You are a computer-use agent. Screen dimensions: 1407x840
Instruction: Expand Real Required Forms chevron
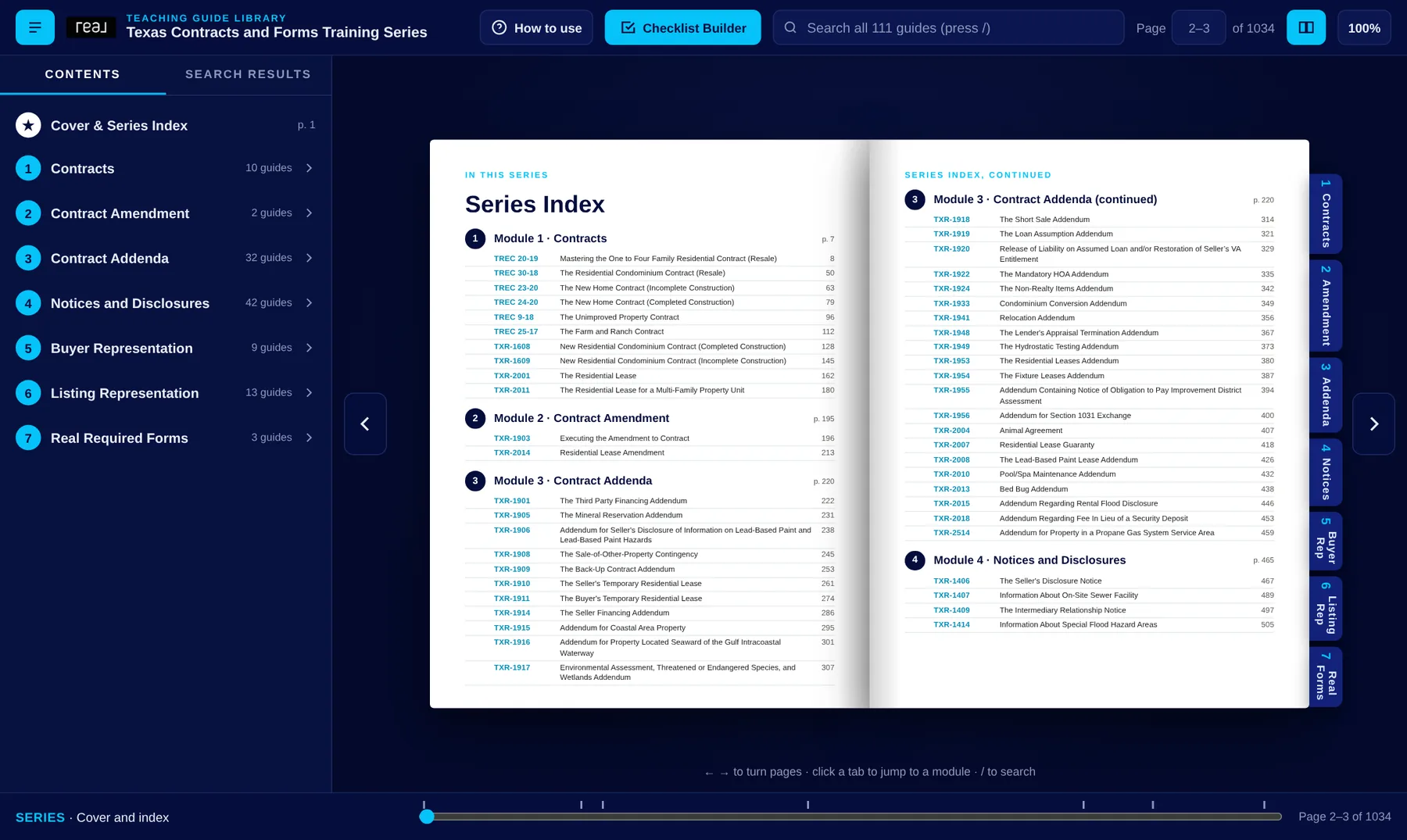310,438
